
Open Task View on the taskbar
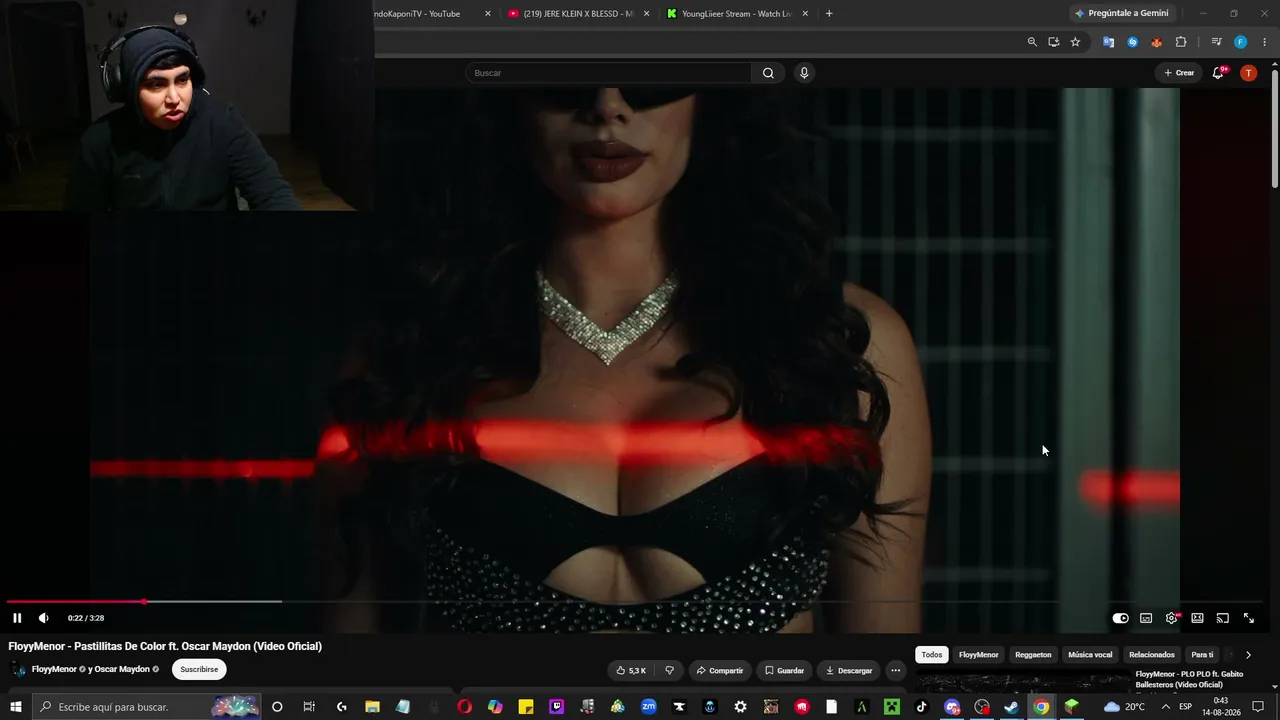tap(309, 707)
